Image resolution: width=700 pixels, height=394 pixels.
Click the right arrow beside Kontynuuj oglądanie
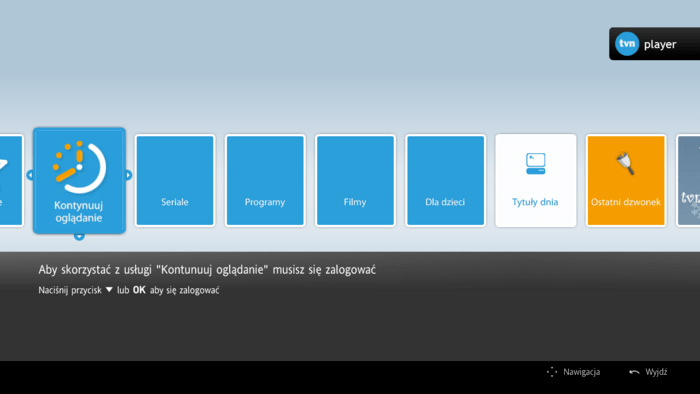129,175
